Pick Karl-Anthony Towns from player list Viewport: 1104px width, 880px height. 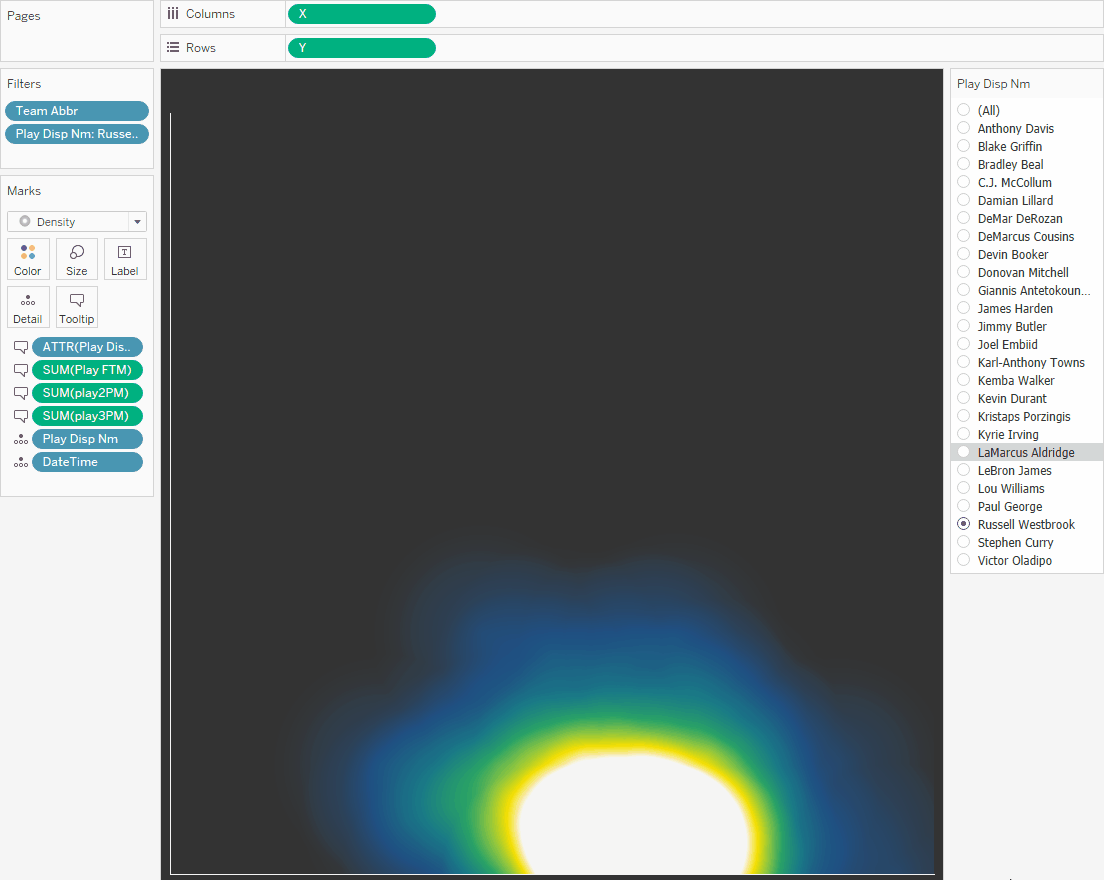(1031, 363)
